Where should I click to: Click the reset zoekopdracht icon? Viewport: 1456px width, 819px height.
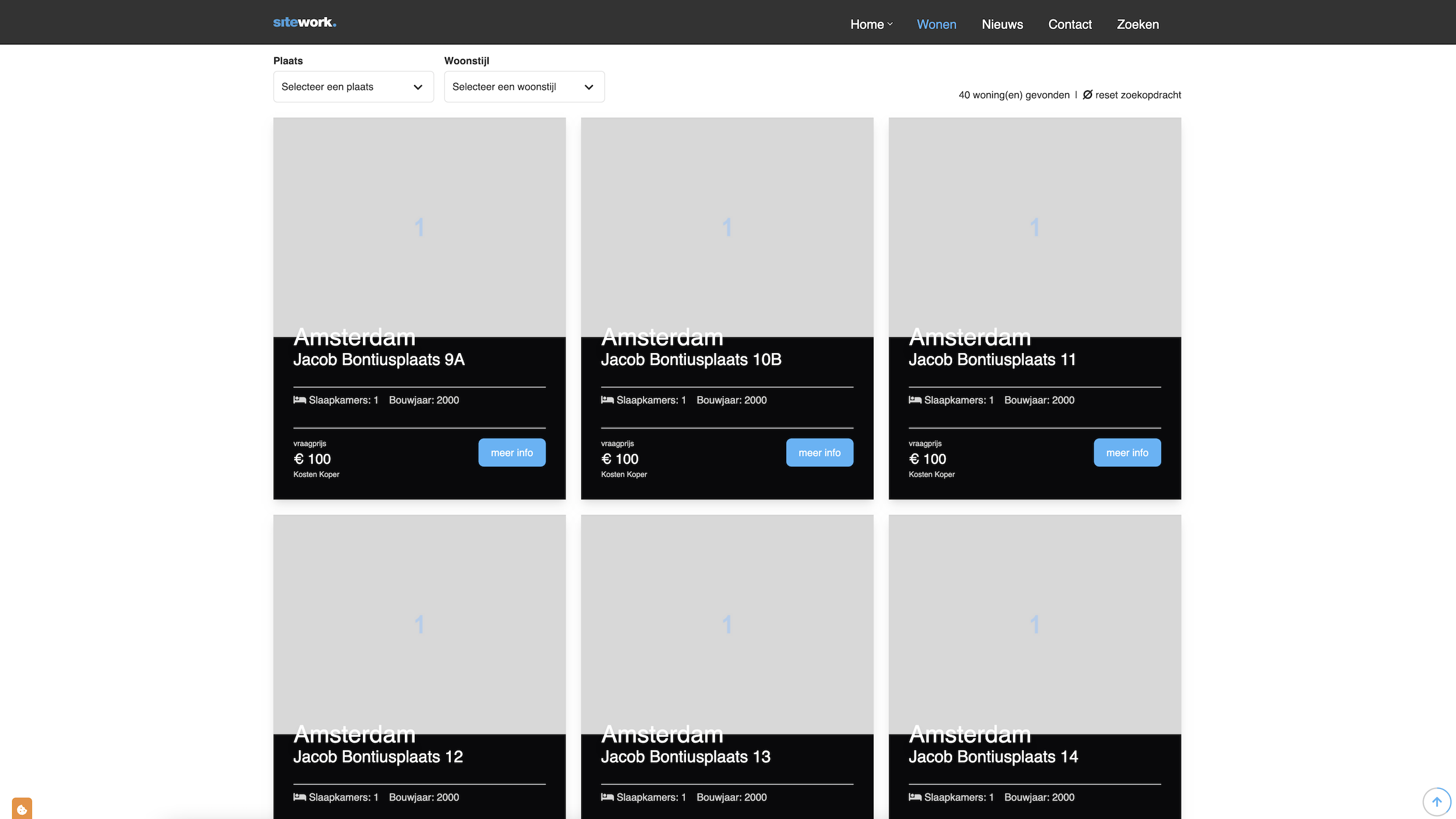click(x=1087, y=95)
